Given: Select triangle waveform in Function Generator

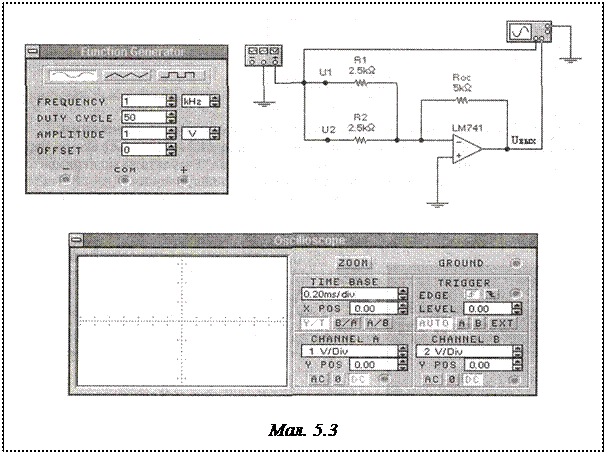Looking at the screenshot, I should point(127,76).
